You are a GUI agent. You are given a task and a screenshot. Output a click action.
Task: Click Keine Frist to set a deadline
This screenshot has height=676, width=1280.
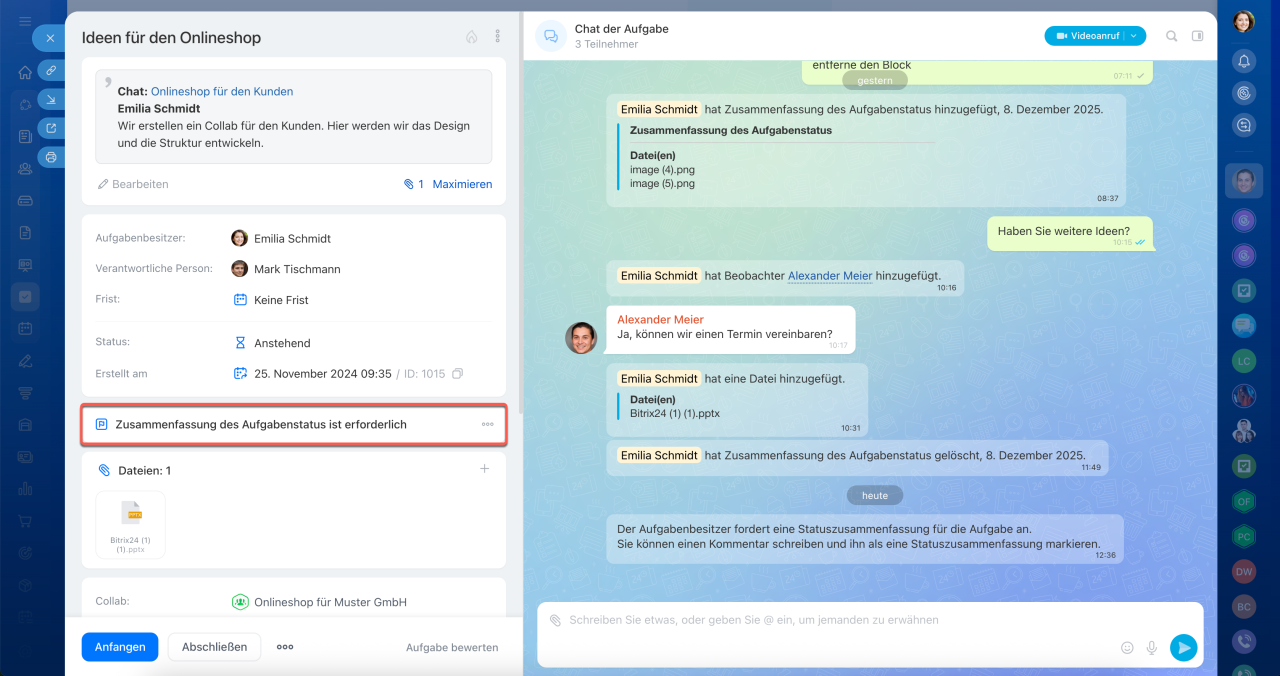point(271,300)
